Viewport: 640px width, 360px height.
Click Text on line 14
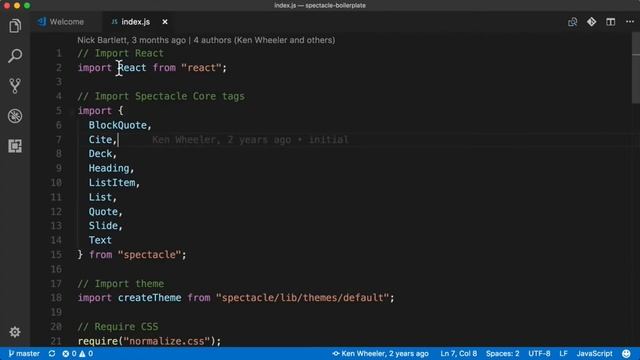pyautogui.click(x=100, y=240)
